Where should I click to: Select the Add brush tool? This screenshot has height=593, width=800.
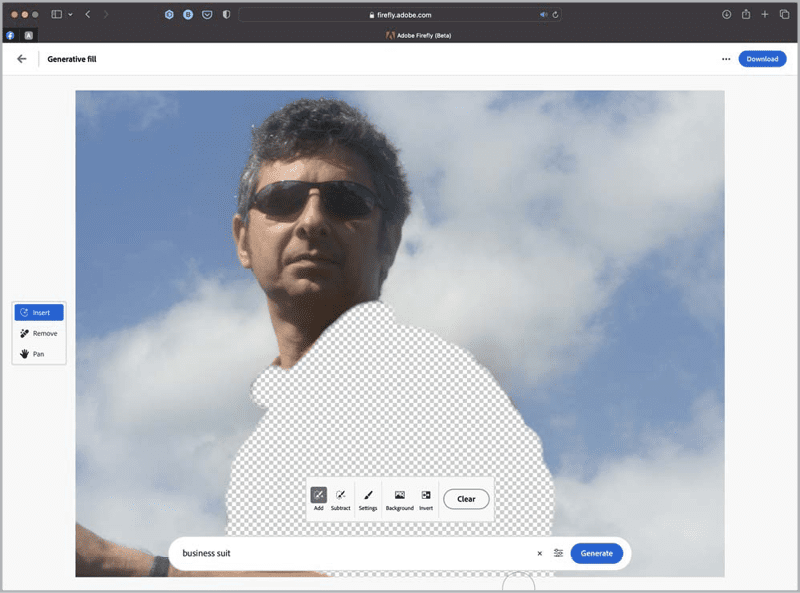click(x=318, y=495)
